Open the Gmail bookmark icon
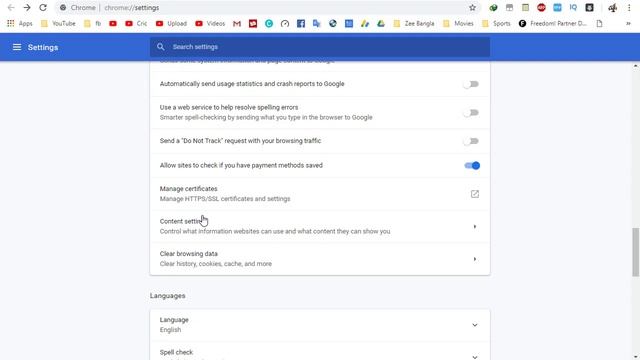This screenshot has width=640, height=360. (x=237, y=24)
